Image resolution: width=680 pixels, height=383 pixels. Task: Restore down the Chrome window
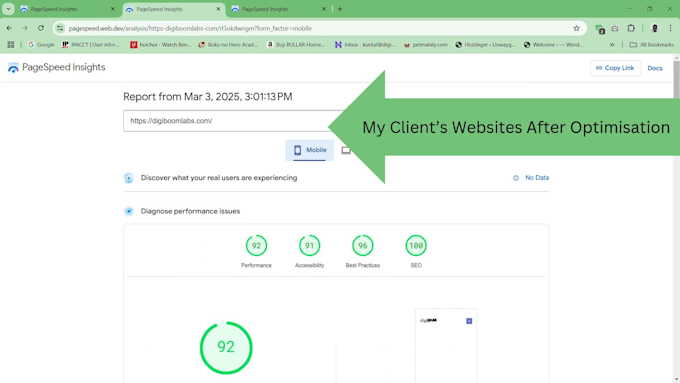point(649,9)
